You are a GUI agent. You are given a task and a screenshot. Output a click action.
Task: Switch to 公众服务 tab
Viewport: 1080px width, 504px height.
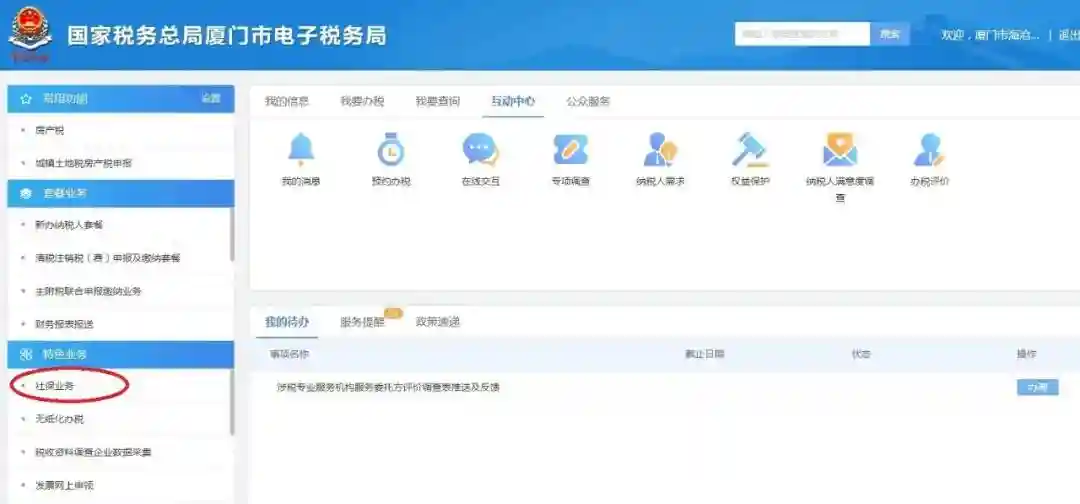(x=588, y=101)
